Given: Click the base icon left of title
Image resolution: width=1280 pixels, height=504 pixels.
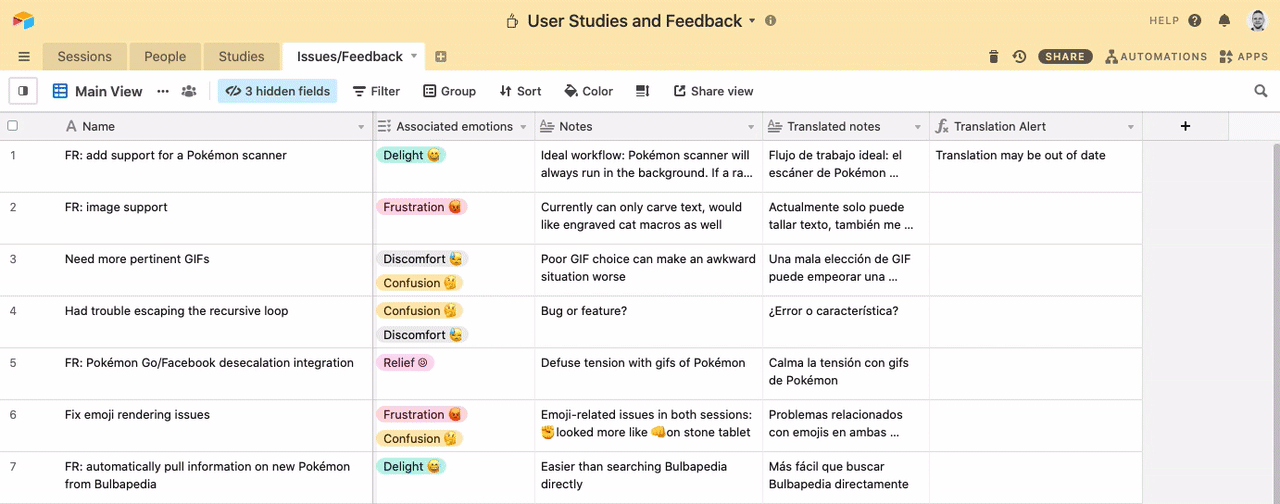Looking at the screenshot, I should click(x=512, y=20).
